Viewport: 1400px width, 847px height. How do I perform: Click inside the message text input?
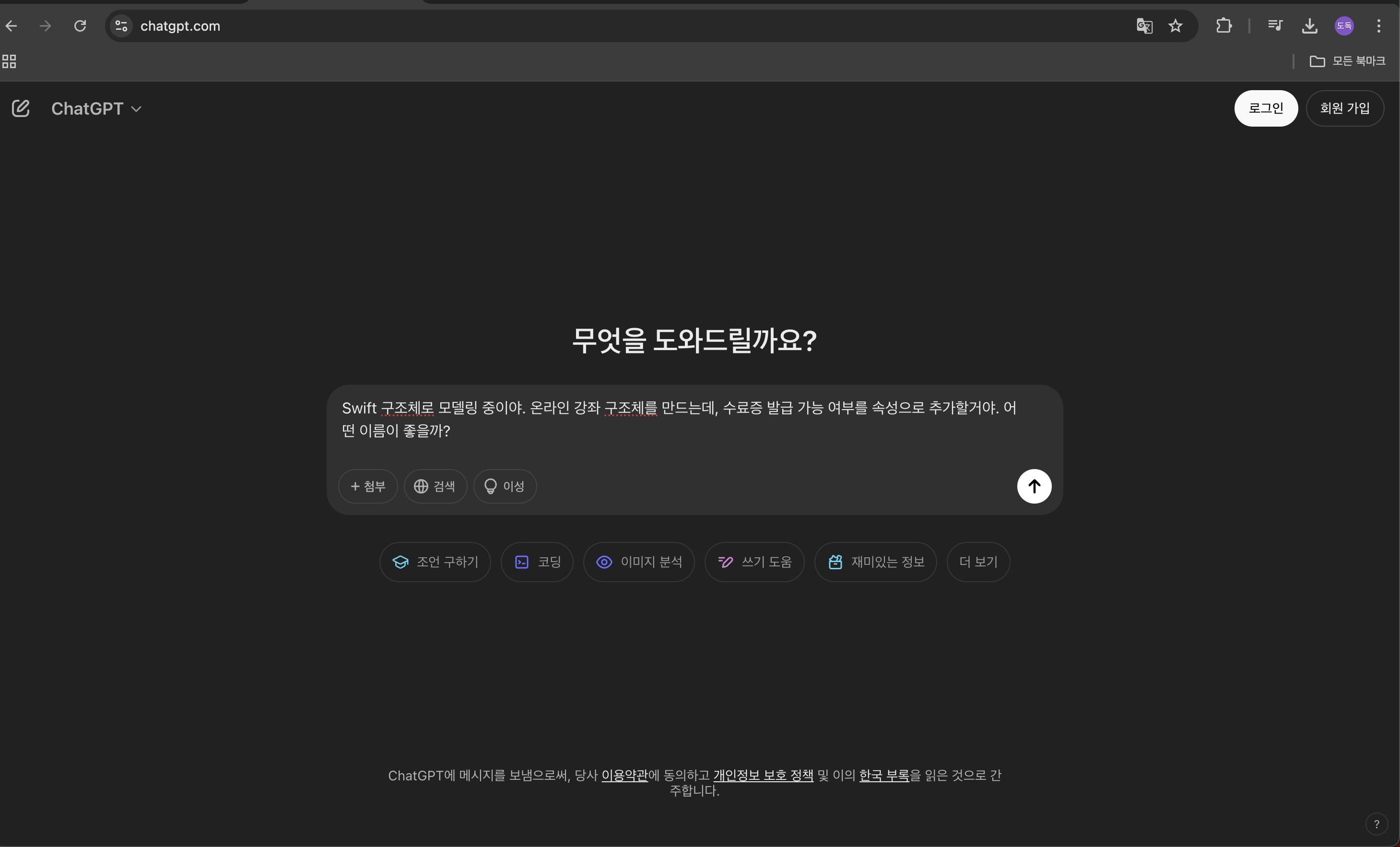click(x=682, y=419)
